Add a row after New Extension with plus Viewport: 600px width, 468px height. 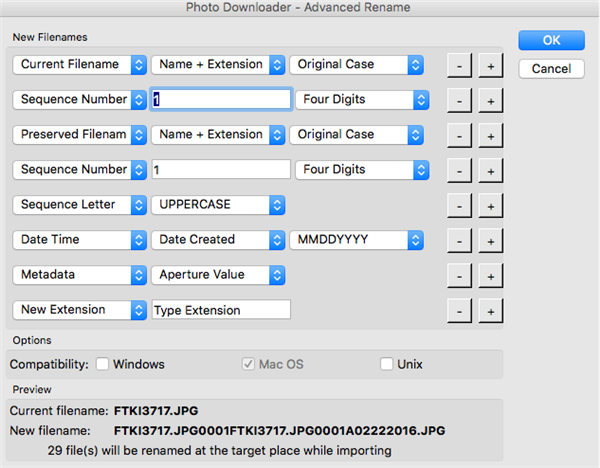[491, 311]
